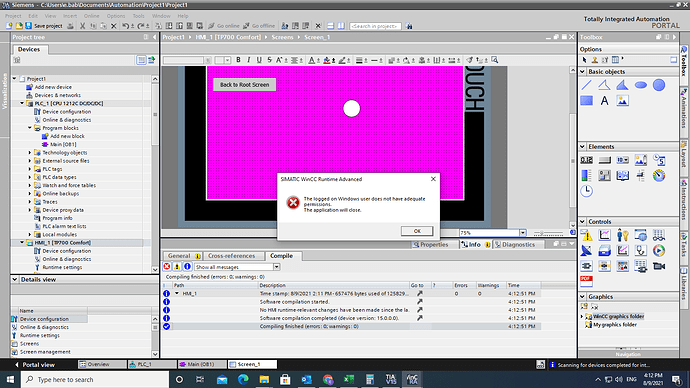This screenshot has height=388, width=690.
Task: Open the Online menu
Action: (92, 16)
